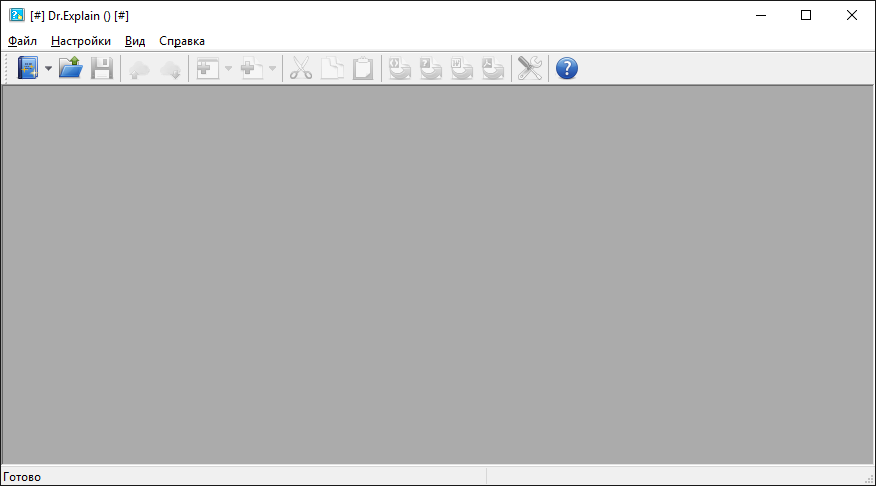Click the window resize grip corner
Image resolution: width=876 pixels, height=486 pixels.
coord(869,479)
